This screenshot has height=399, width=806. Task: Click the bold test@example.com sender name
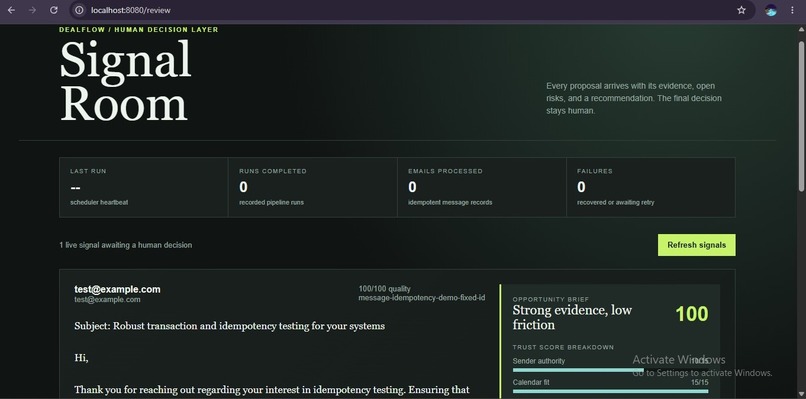117,289
